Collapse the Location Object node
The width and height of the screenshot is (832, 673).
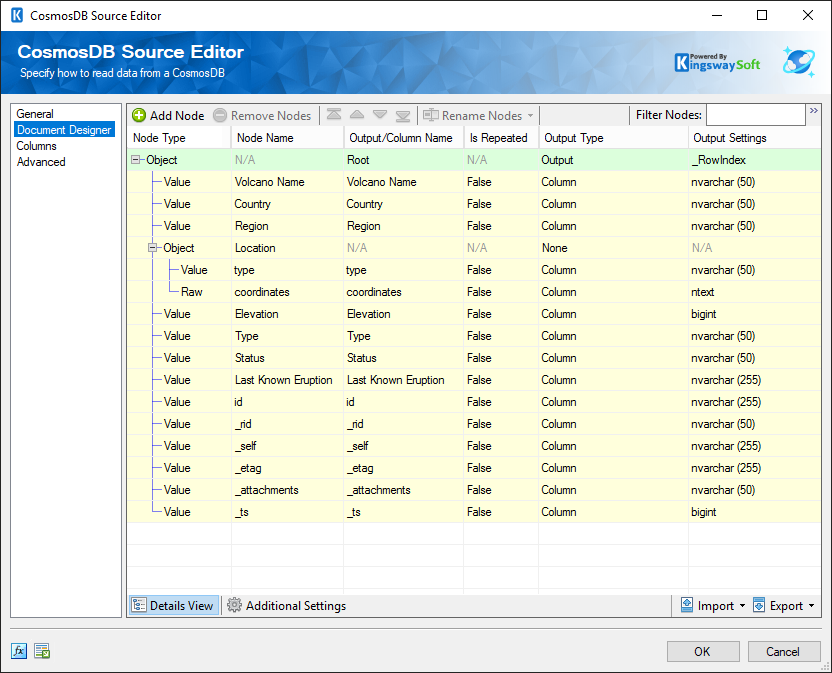[x=153, y=247]
